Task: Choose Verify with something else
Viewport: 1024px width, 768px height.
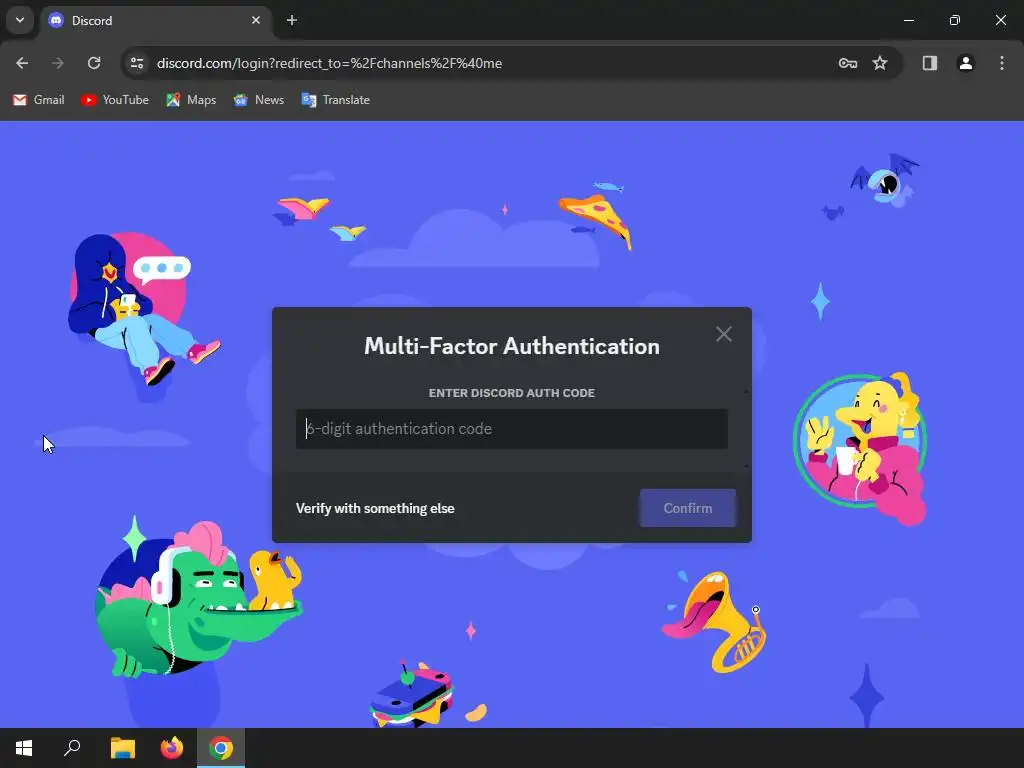Action: point(375,508)
